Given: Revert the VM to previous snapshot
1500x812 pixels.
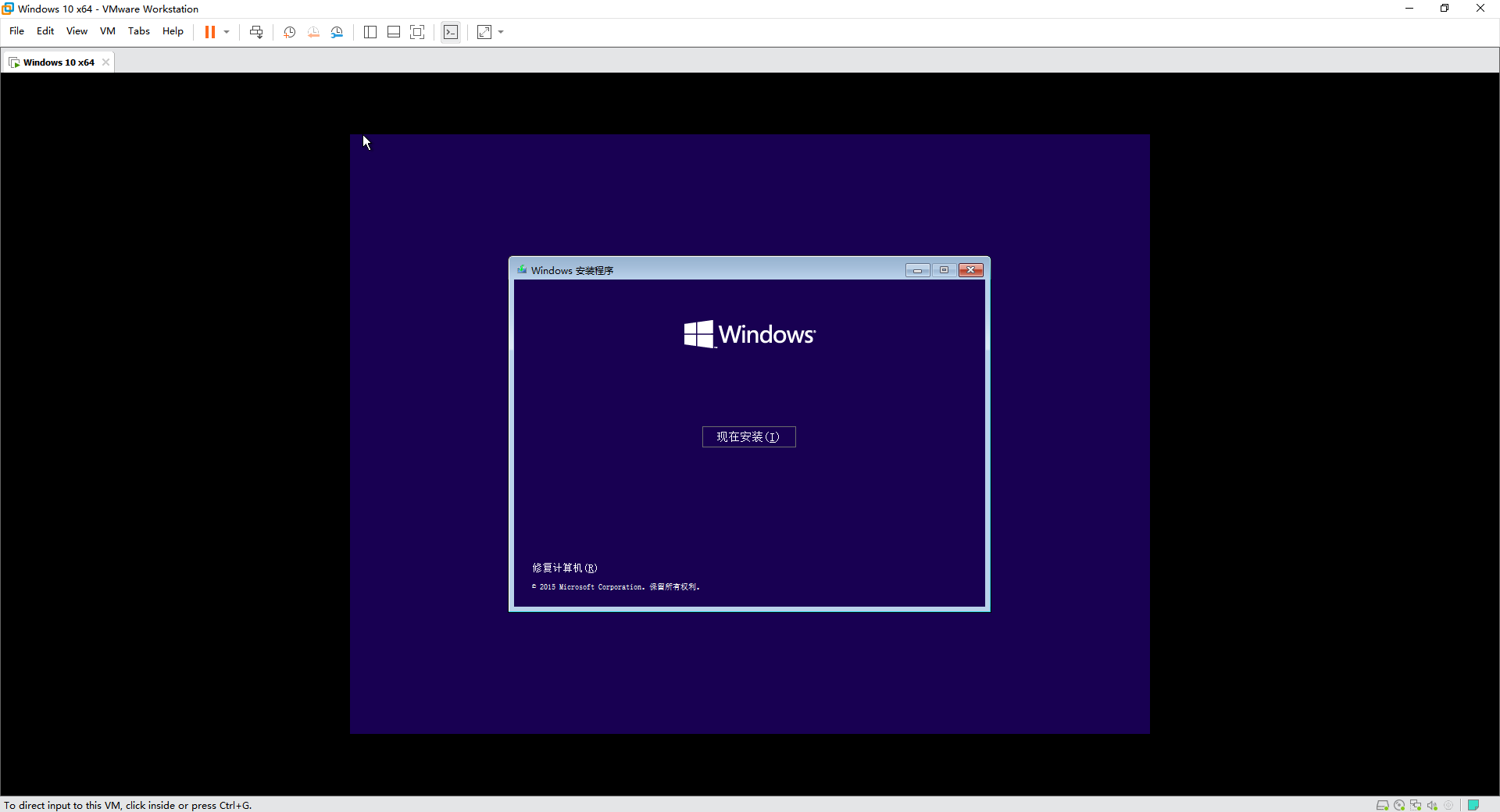Looking at the screenshot, I should [313, 32].
